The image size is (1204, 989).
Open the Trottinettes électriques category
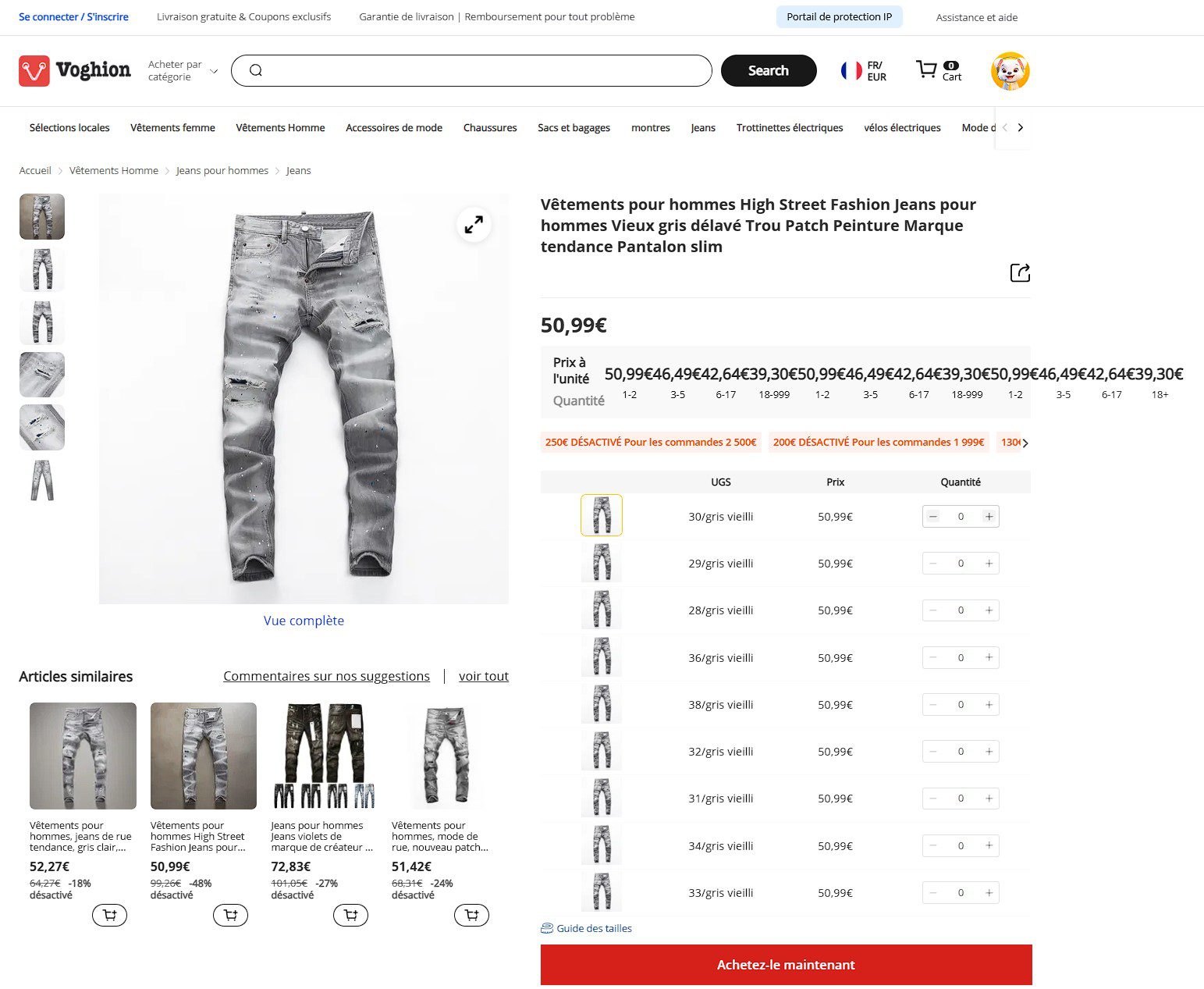790,128
